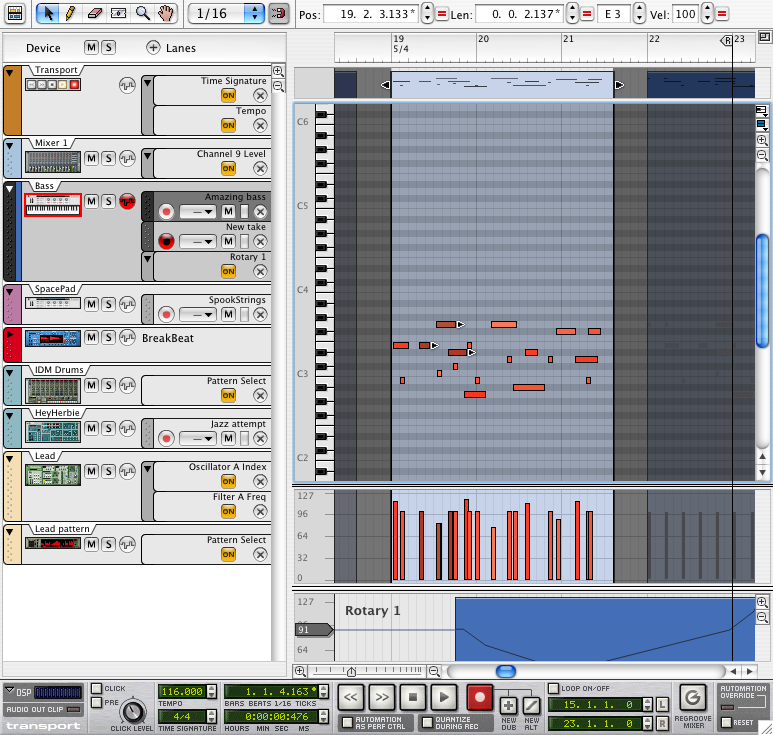Expand the BreakBeat track
Viewport: 773px width, 735px height.
tap(10, 335)
